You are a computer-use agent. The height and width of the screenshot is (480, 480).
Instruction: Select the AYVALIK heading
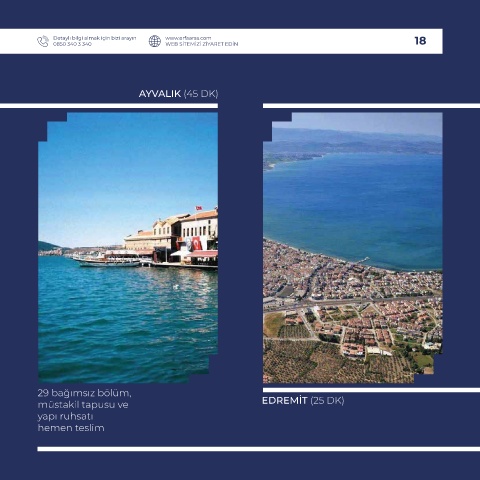(x=160, y=94)
